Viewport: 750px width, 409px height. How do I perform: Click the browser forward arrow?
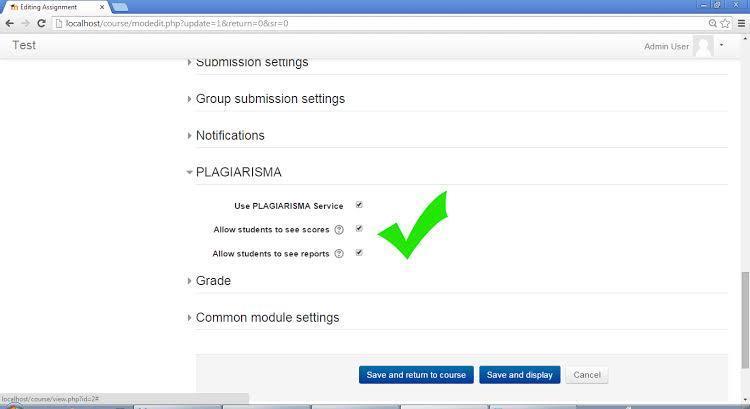tap(26, 23)
